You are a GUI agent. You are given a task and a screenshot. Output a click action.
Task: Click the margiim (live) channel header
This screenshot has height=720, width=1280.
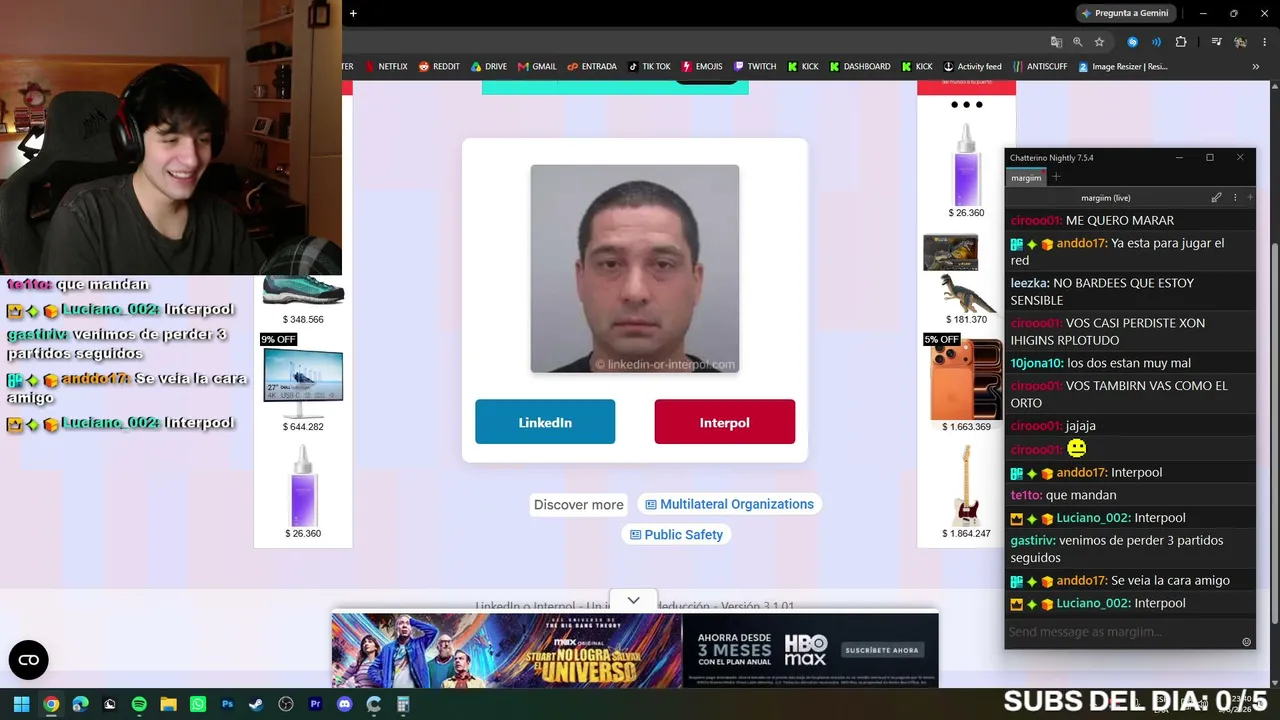click(1106, 198)
